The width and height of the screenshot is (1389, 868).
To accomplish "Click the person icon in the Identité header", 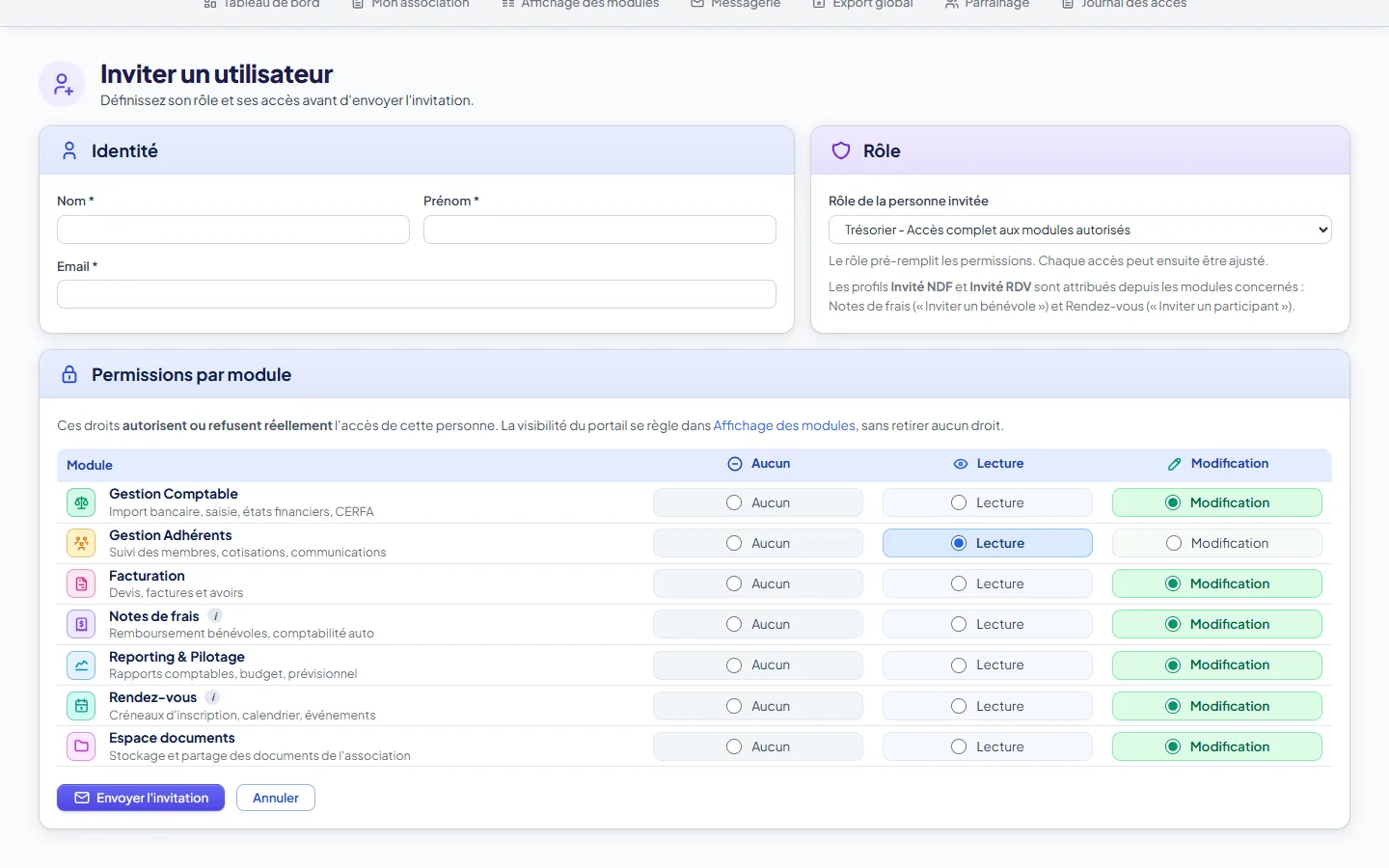I will (x=69, y=150).
